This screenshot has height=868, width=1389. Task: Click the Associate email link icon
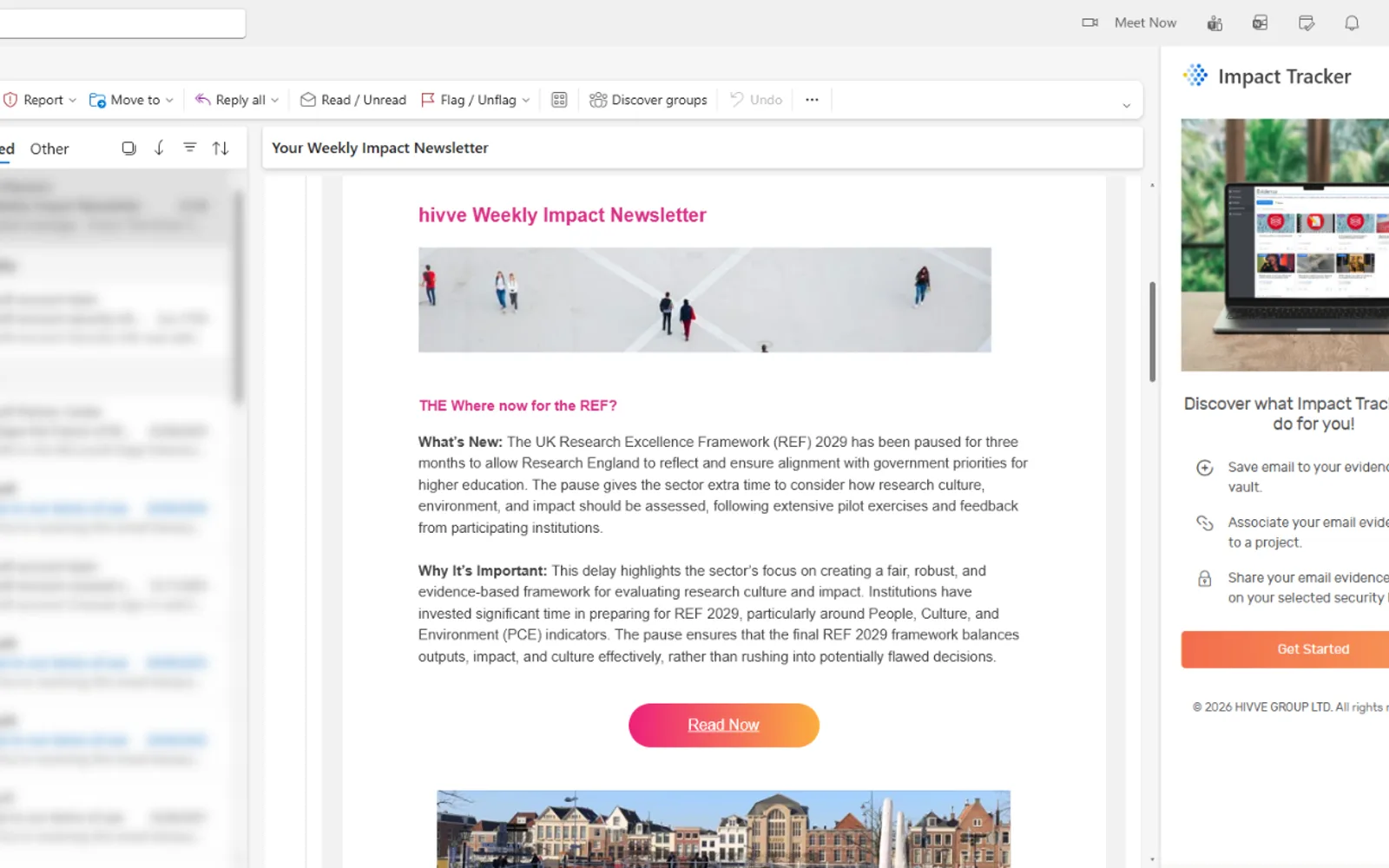(1205, 523)
